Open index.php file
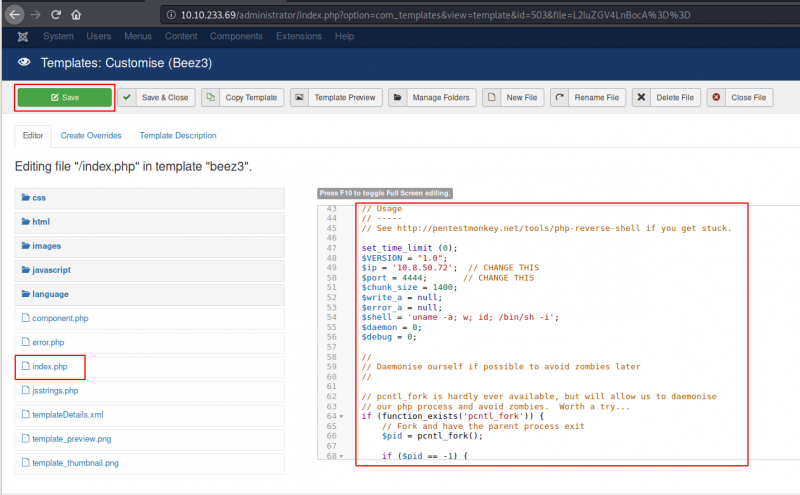This screenshot has height=495, width=800. [x=49, y=366]
